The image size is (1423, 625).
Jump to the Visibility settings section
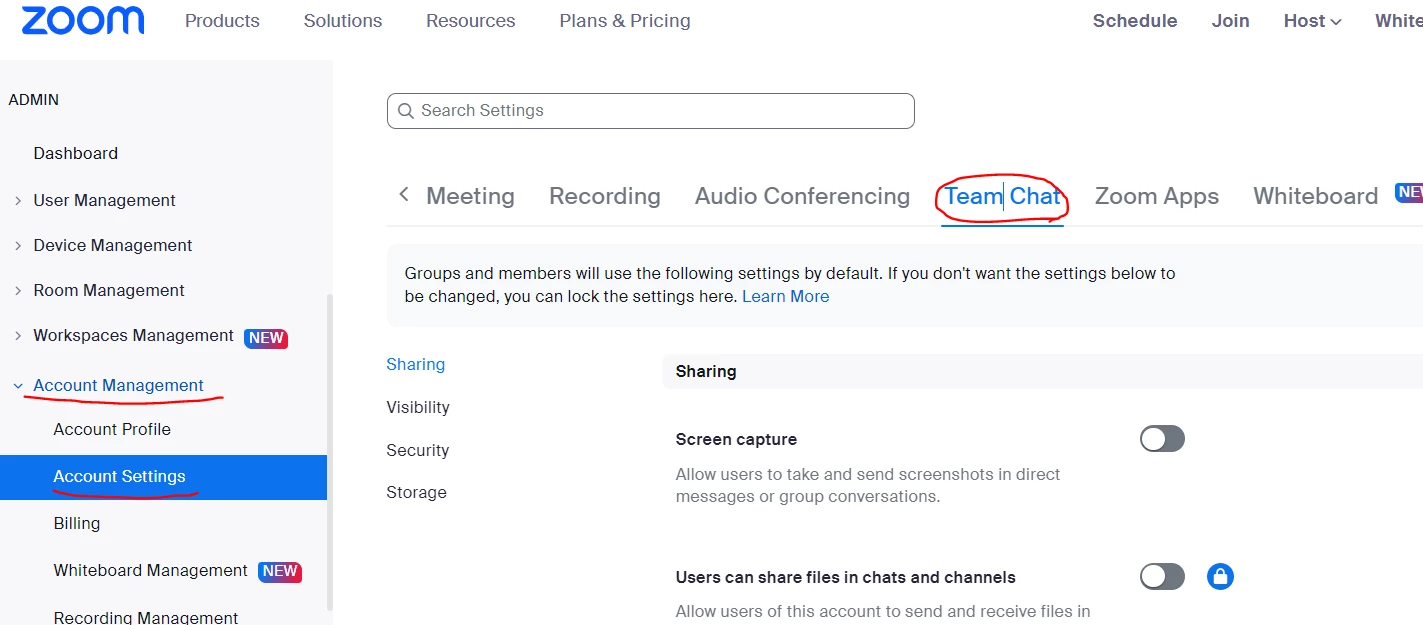click(x=418, y=407)
